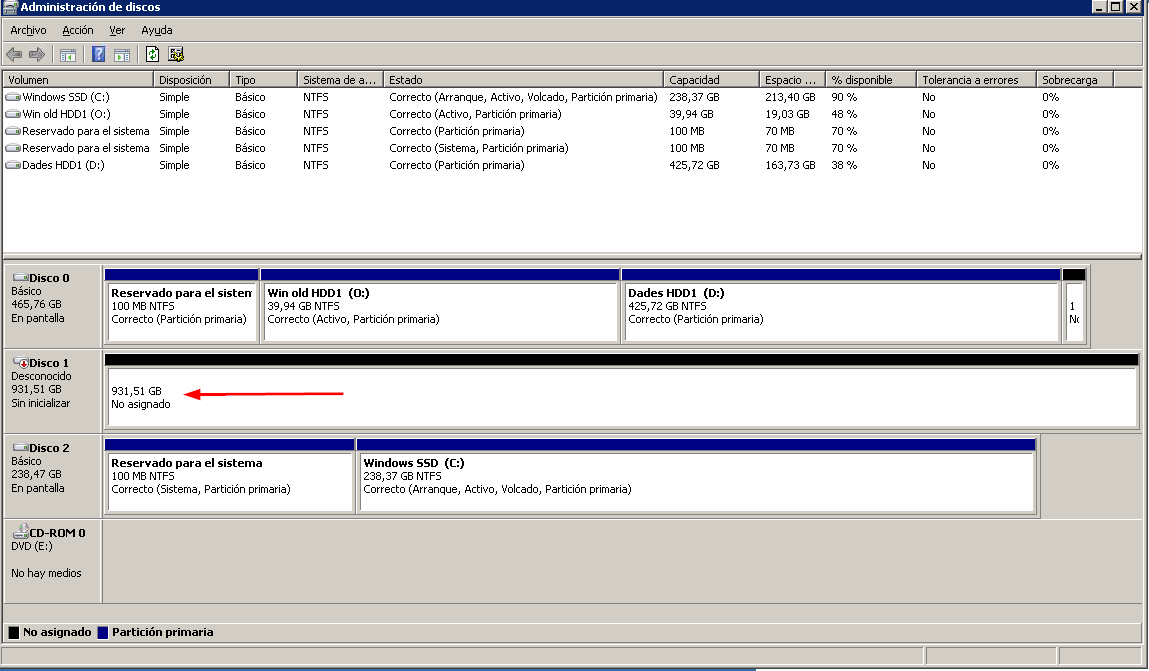Click the 38 % available cell
Image resolution: width=1149 pixels, height=671 pixels.
pos(844,165)
